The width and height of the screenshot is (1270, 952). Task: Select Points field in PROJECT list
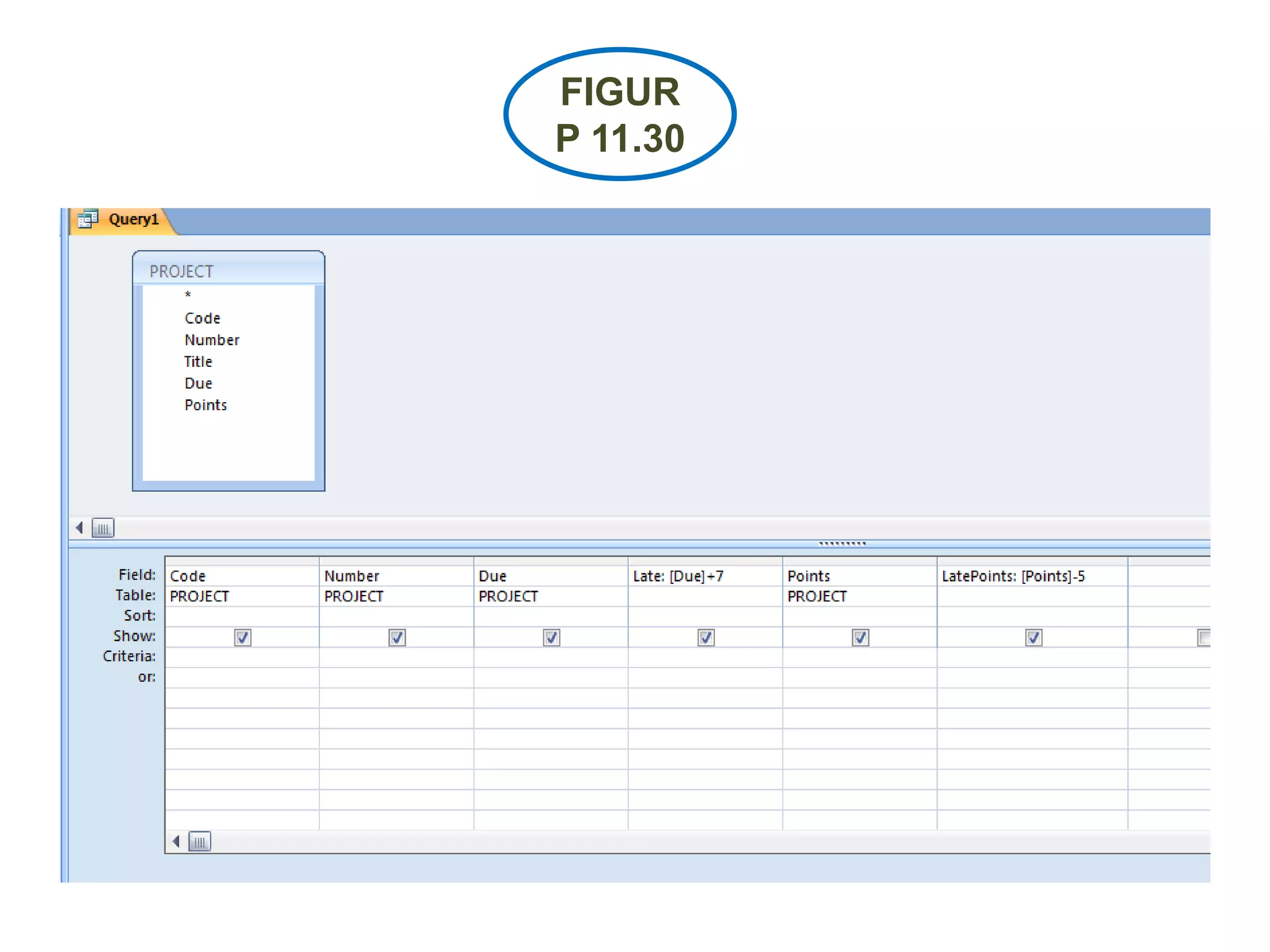(206, 405)
